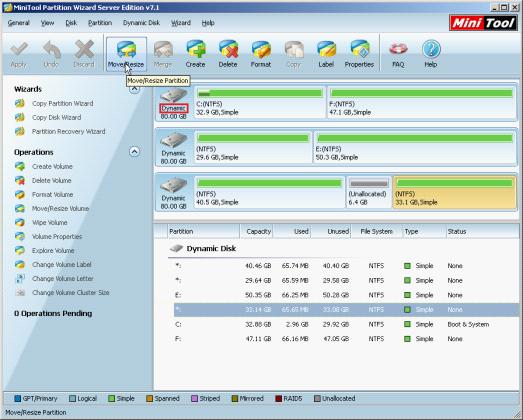Open the Disk menu
Image resolution: width=523 pixels, height=420 pixels.
(x=71, y=23)
